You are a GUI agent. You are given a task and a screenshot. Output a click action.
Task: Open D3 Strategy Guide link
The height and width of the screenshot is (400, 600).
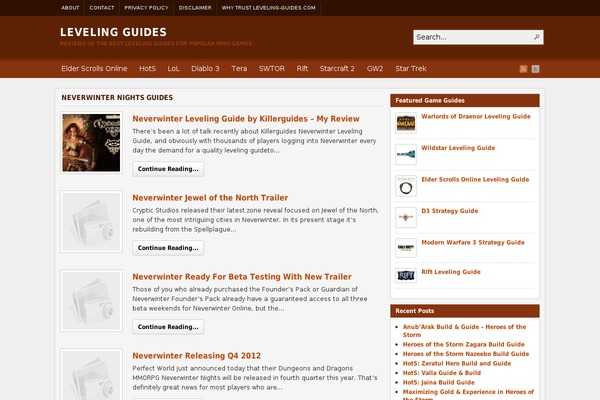click(450, 211)
